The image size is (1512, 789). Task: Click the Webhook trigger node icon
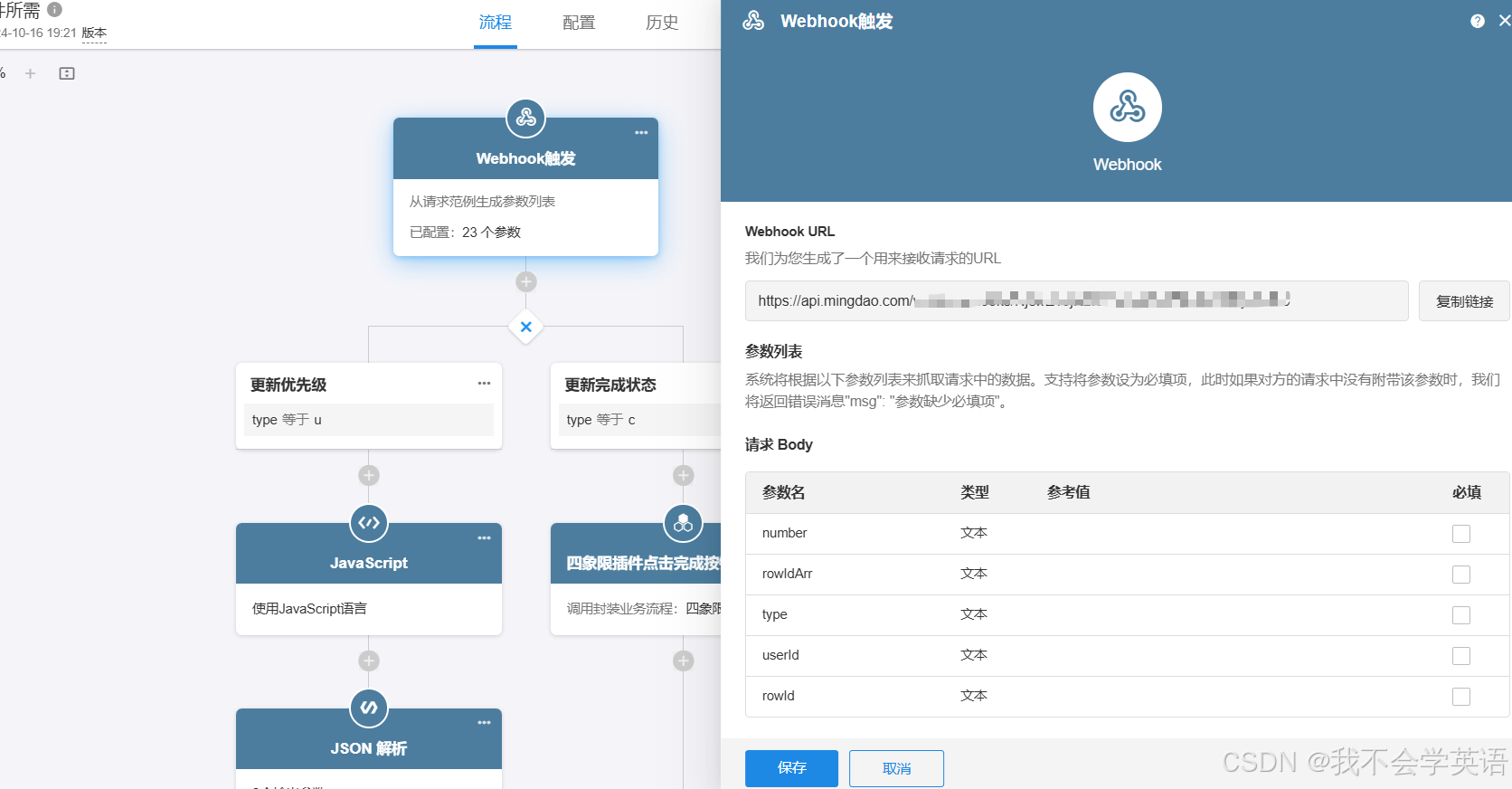pos(525,118)
